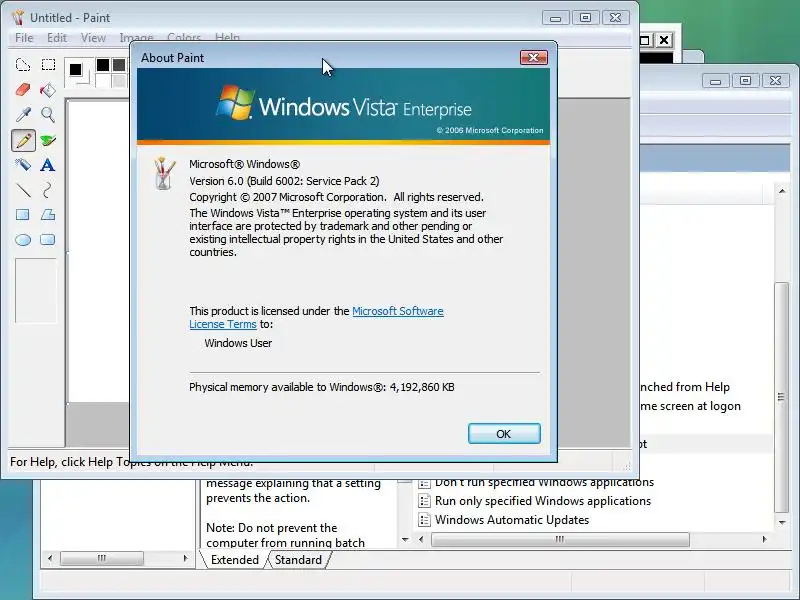The height and width of the screenshot is (600, 800).
Task: Click icon beside Run only specified Windows applications
Action: [x=424, y=501]
